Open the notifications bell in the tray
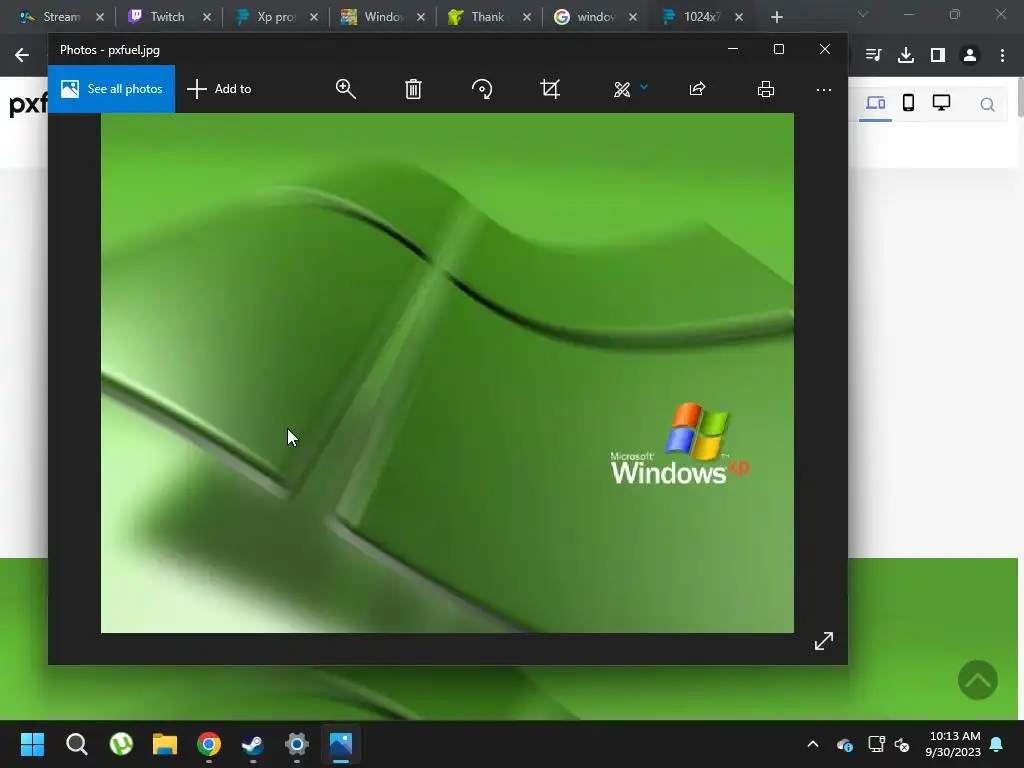This screenshot has height=768, width=1024. point(997,744)
